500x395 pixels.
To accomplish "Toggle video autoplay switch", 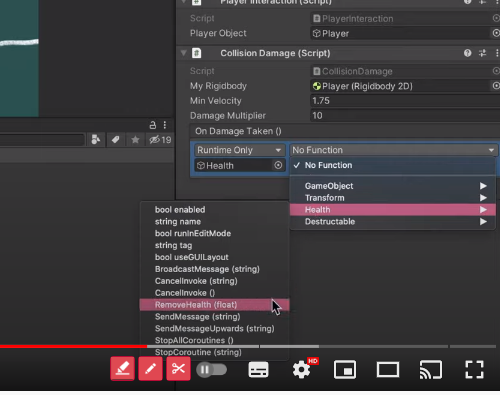I will coord(211,370).
